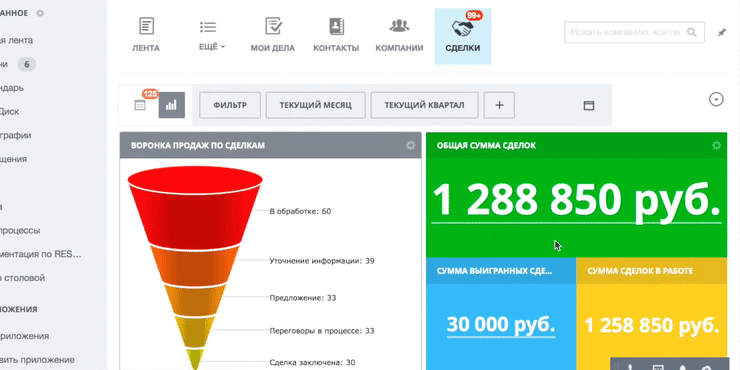The width and height of the screenshot is (740, 370).
Task: Open Мои дела section
Action: [x=273, y=35]
